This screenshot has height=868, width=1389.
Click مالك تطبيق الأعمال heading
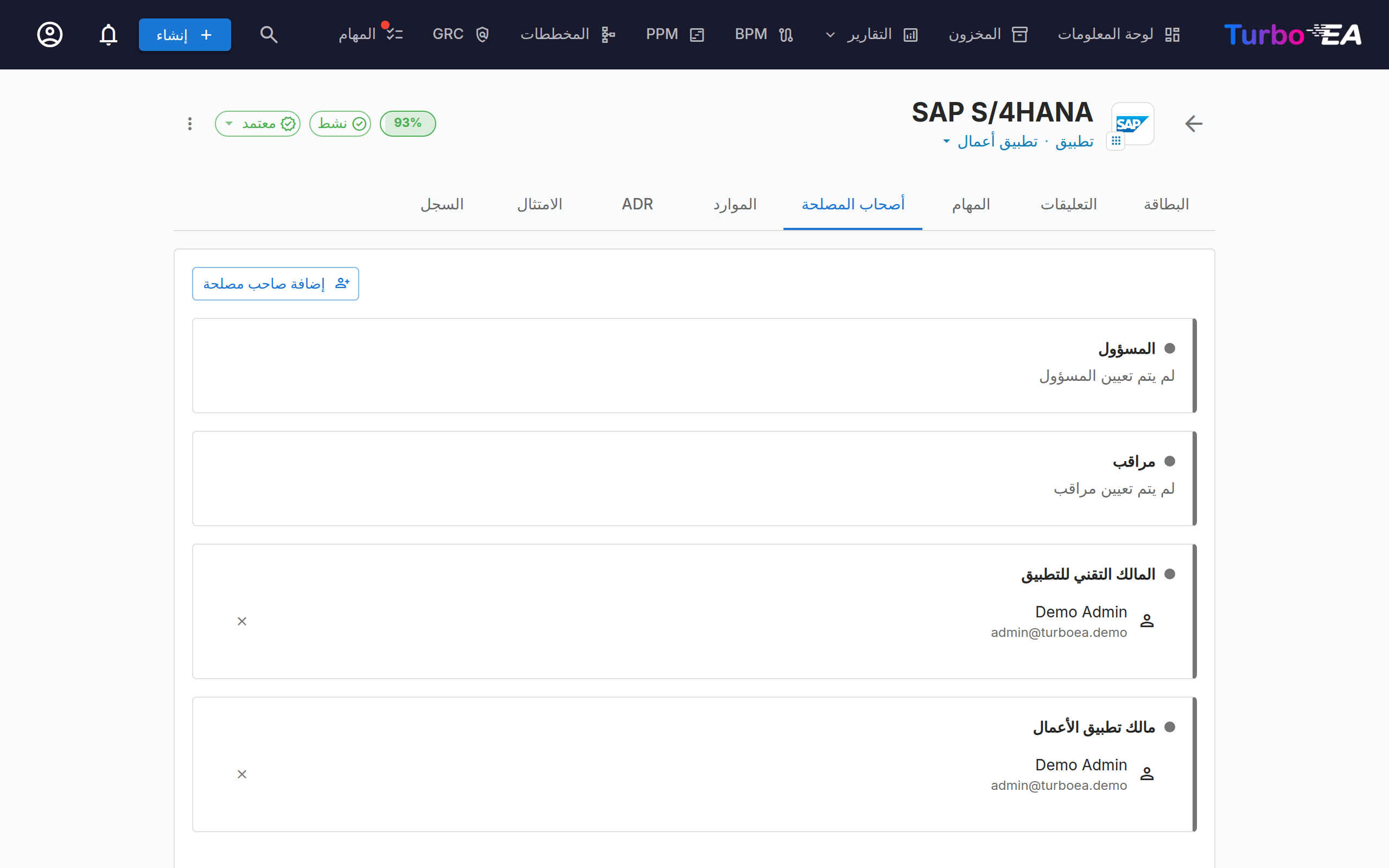click(x=1094, y=727)
